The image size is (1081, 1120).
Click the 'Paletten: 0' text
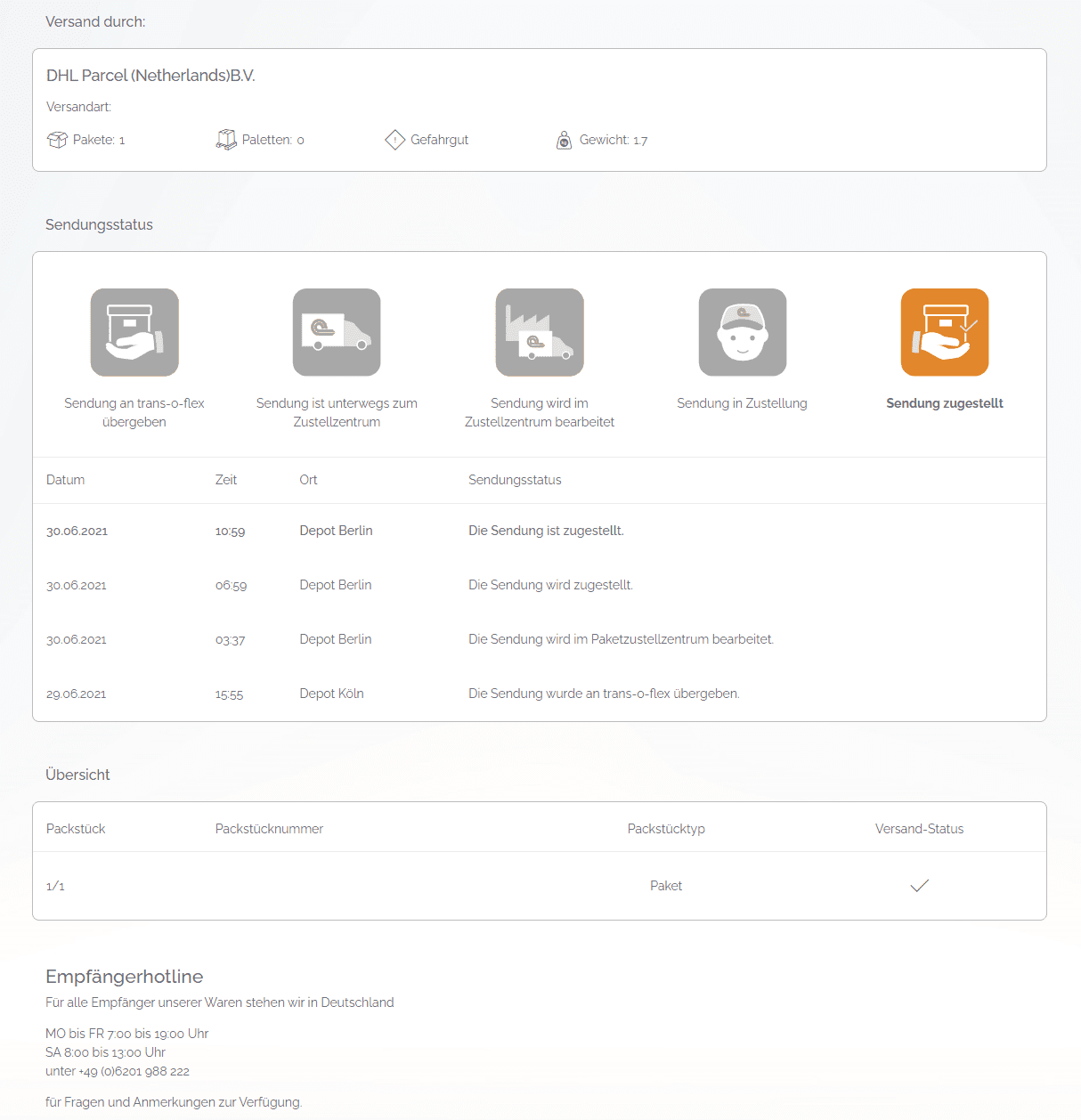tap(273, 140)
